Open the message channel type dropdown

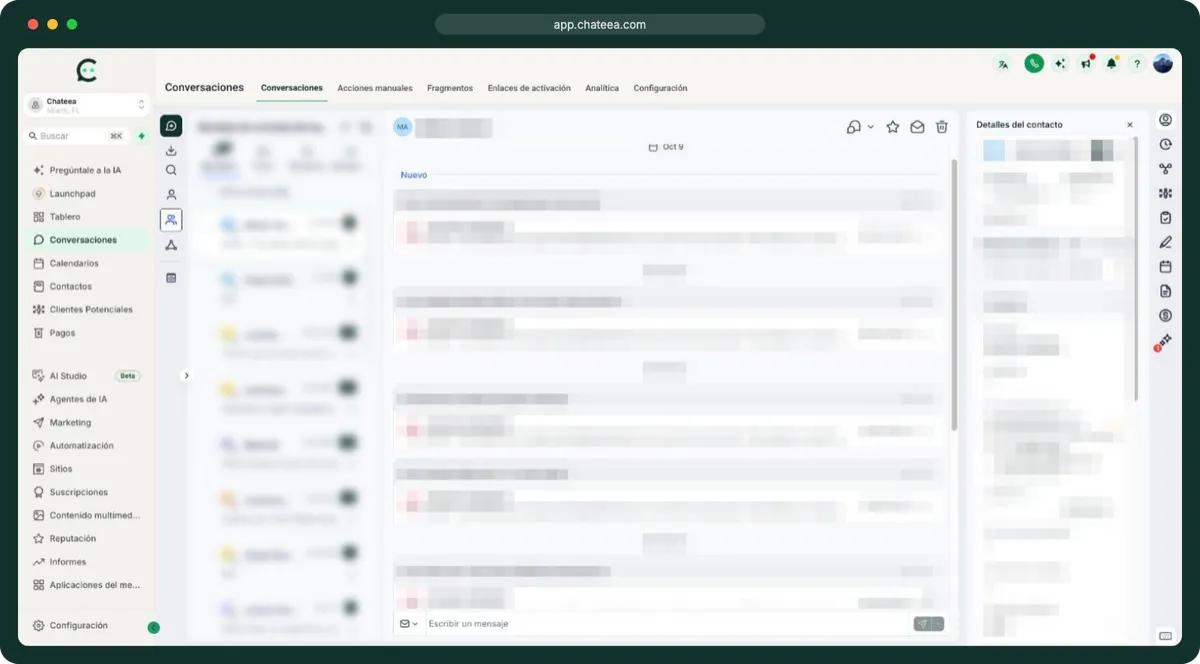[x=409, y=624]
